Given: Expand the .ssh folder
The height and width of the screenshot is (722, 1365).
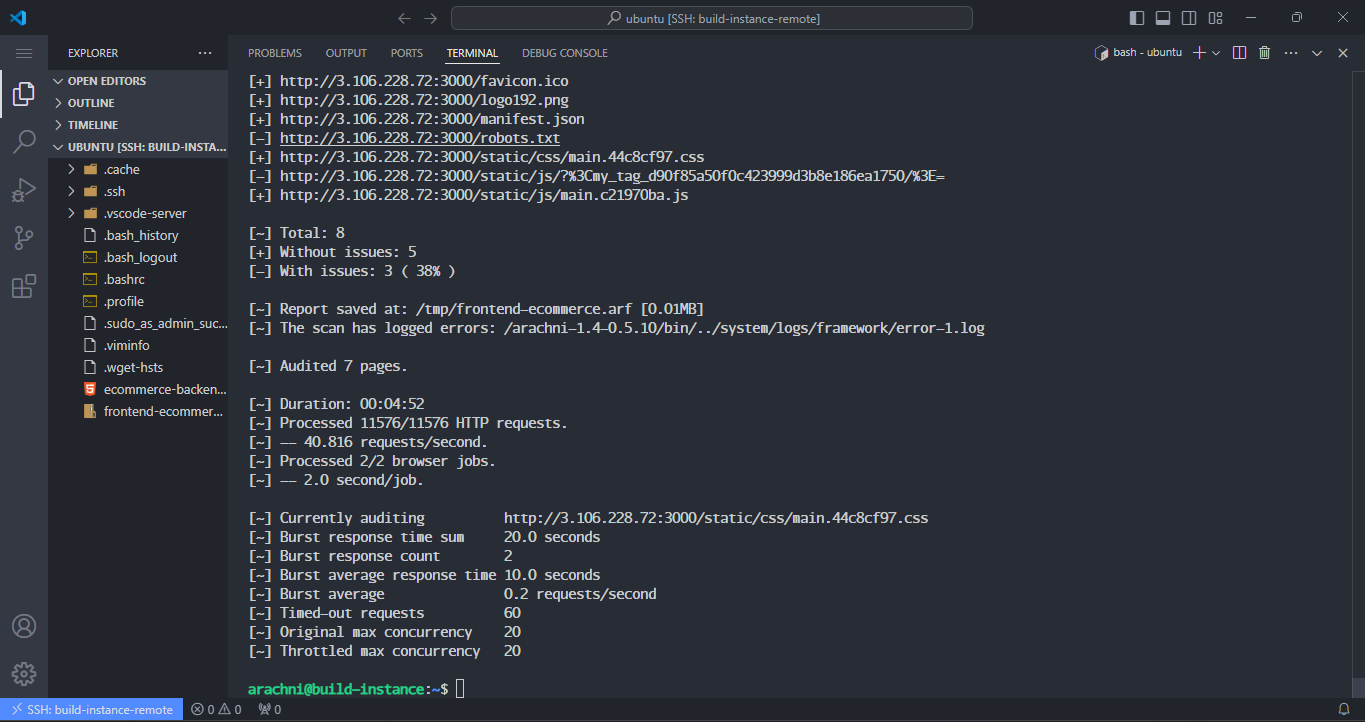Looking at the screenshot, I should point(138,191).
